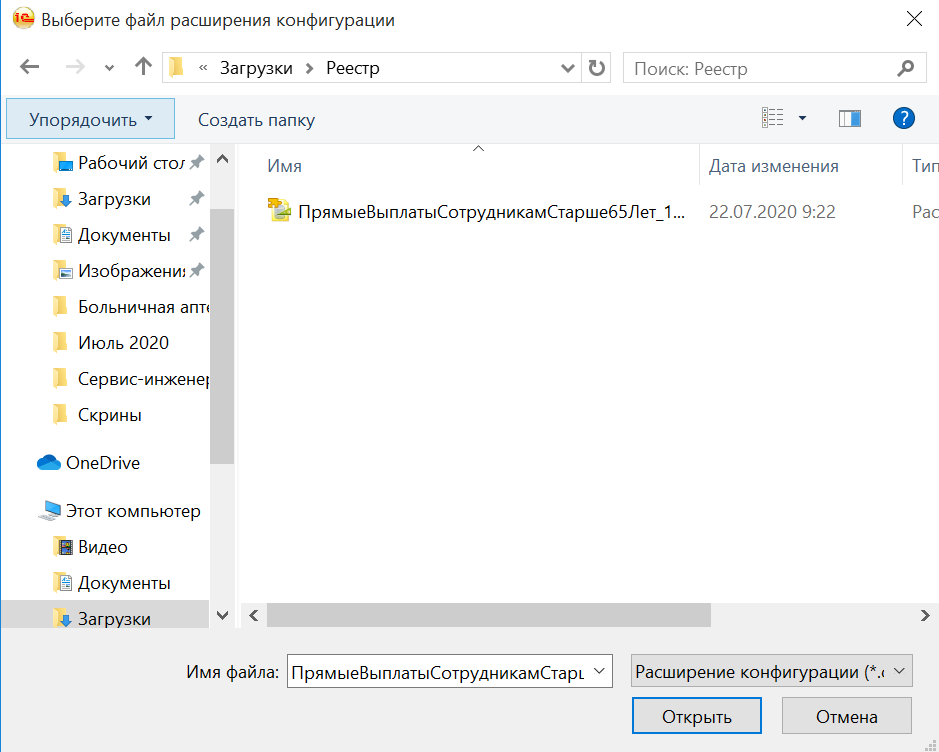Go up one folder level
The image size is (939, 752).
[143, 68]
